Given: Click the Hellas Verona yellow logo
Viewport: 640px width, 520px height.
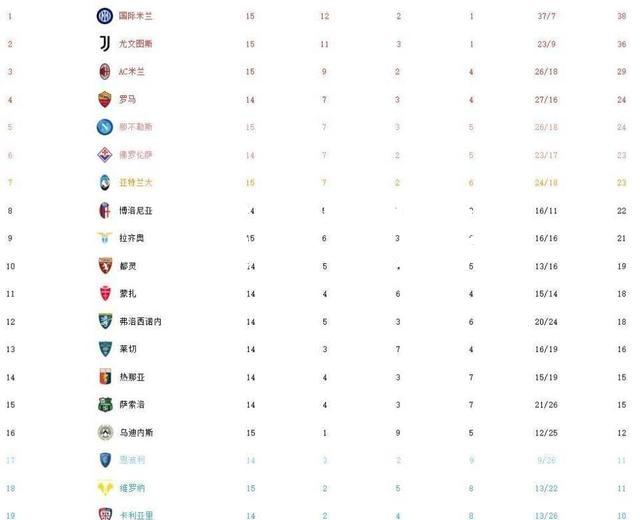Looking at the screenshot, I should pos(105,488).
